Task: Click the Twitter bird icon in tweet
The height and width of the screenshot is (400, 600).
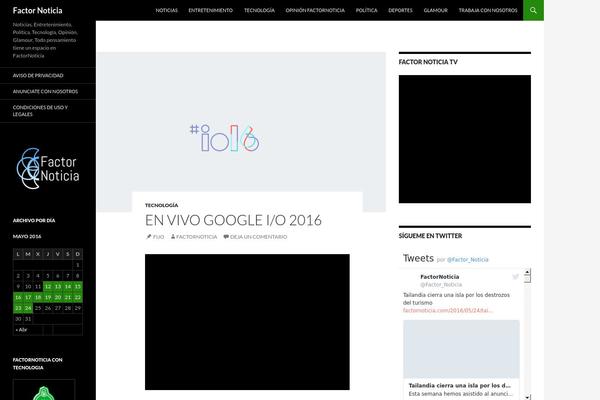Action: coord(515,276)
